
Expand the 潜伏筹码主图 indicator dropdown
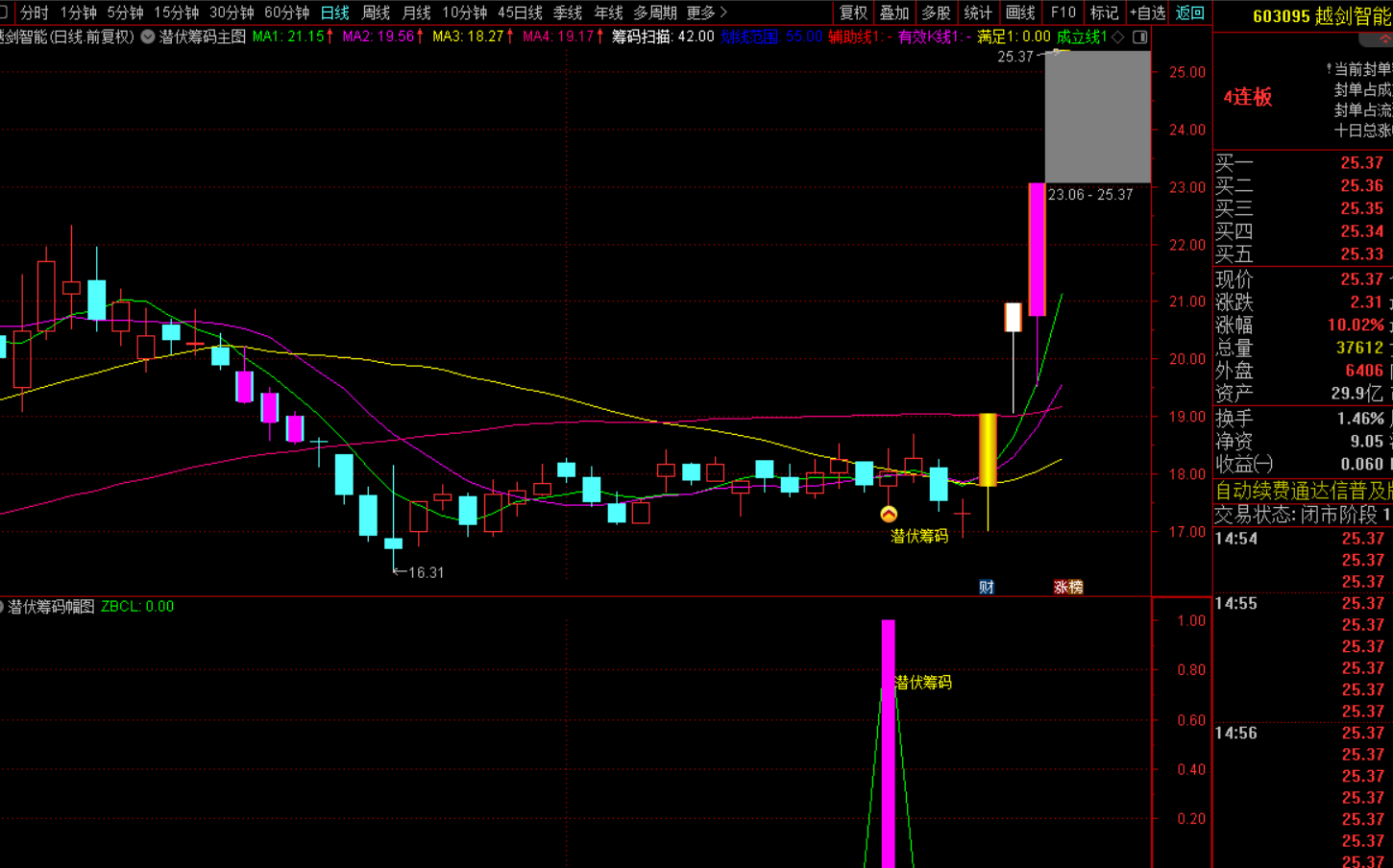pos(148,36)
